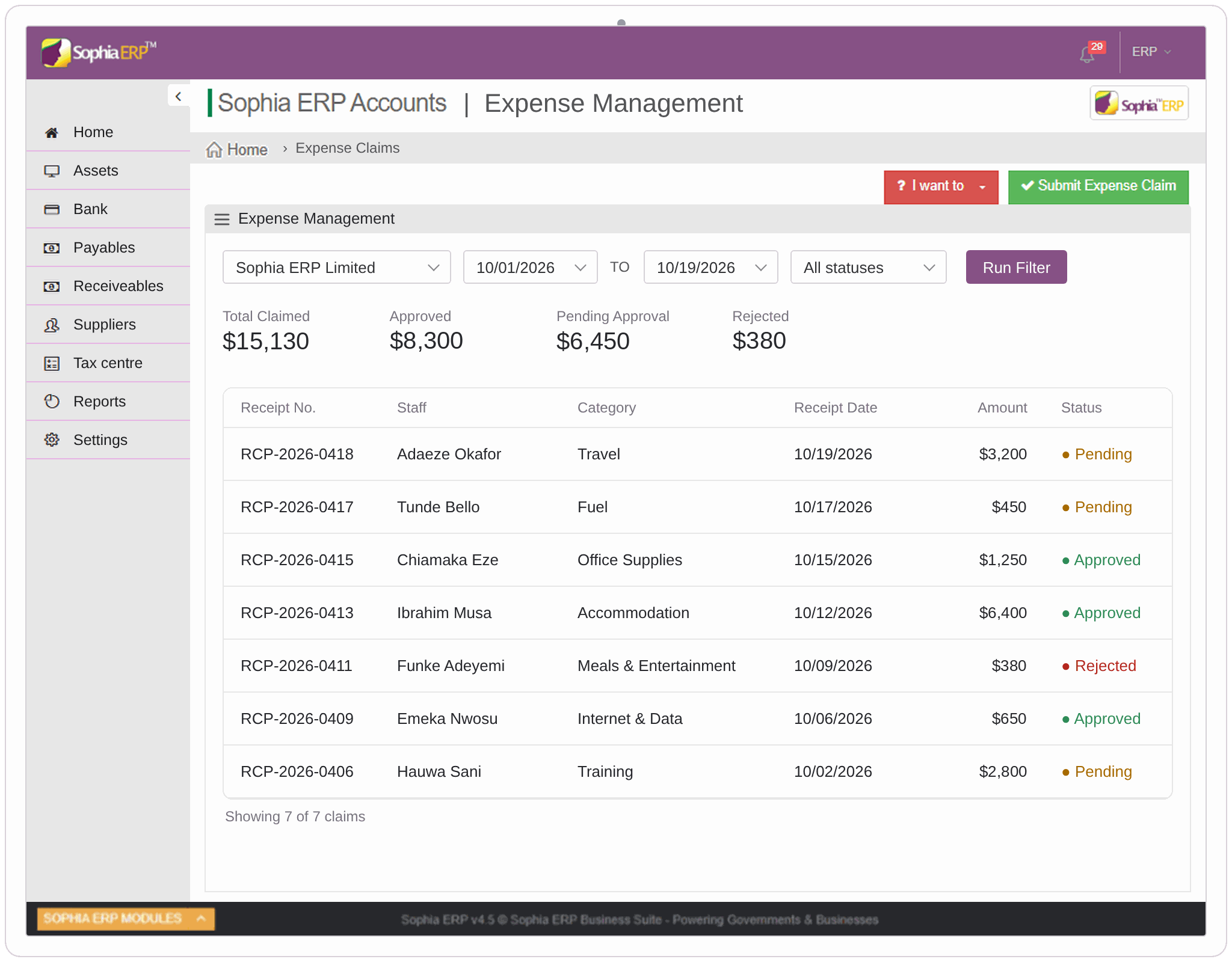The width and height of the screenshot is (1232, 962).
Task: Click the Settings gear icon
Action: click(52, 440)
